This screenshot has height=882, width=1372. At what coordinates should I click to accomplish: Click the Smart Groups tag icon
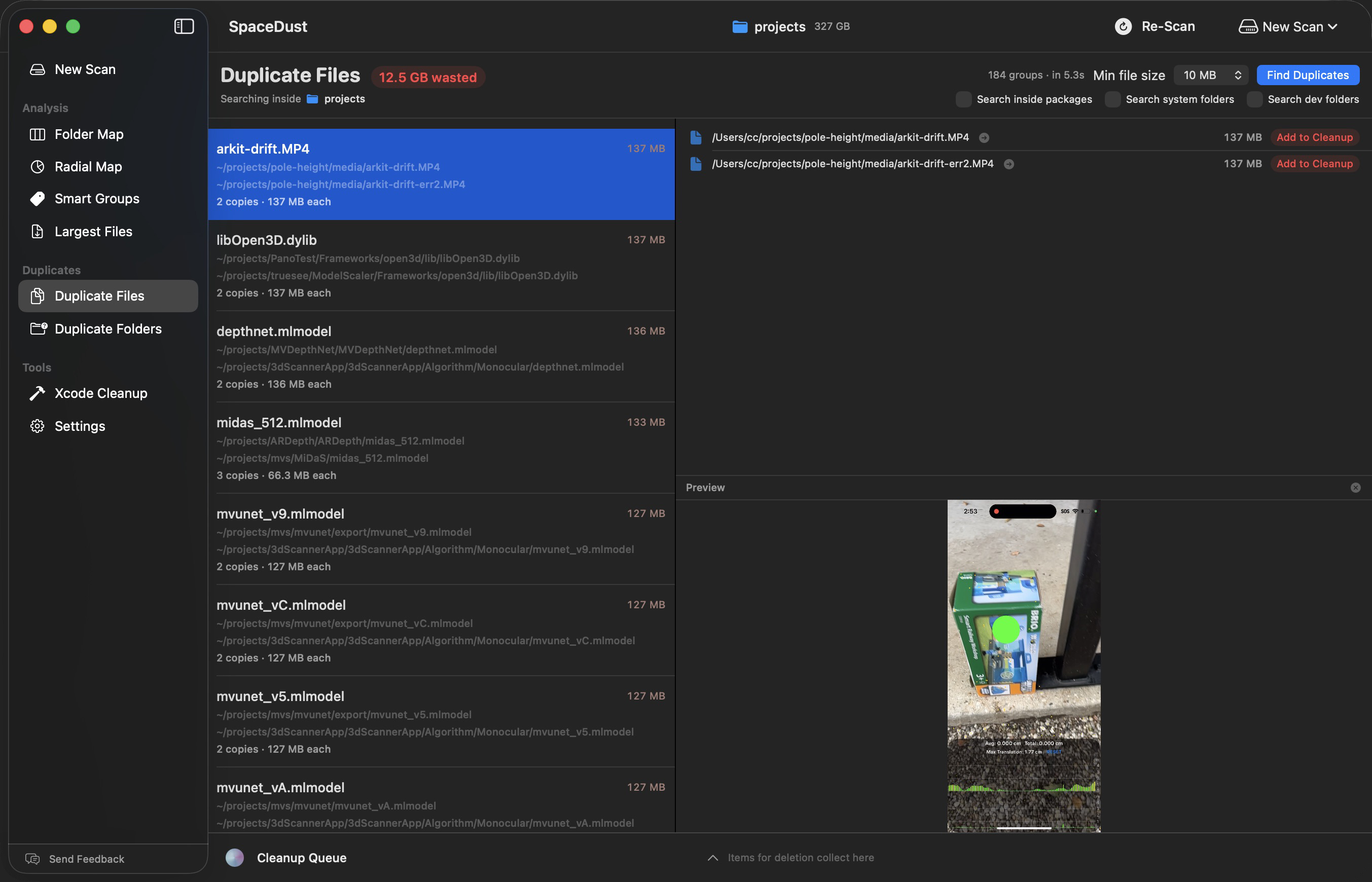pyautogui.click(x=37, y=199)
